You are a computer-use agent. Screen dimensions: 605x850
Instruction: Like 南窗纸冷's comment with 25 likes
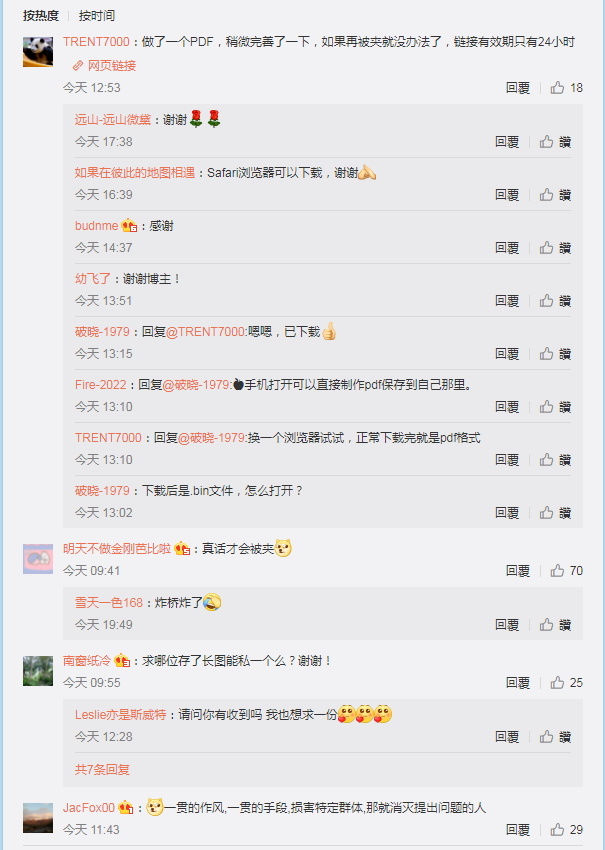(x=567, y=683)
